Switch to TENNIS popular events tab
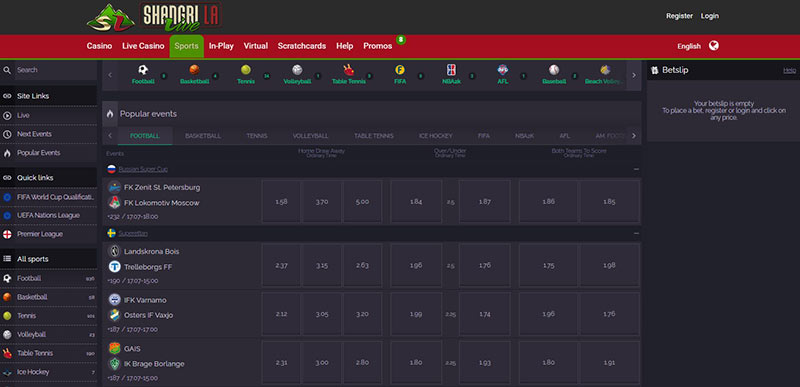 (x=257, y=136)
